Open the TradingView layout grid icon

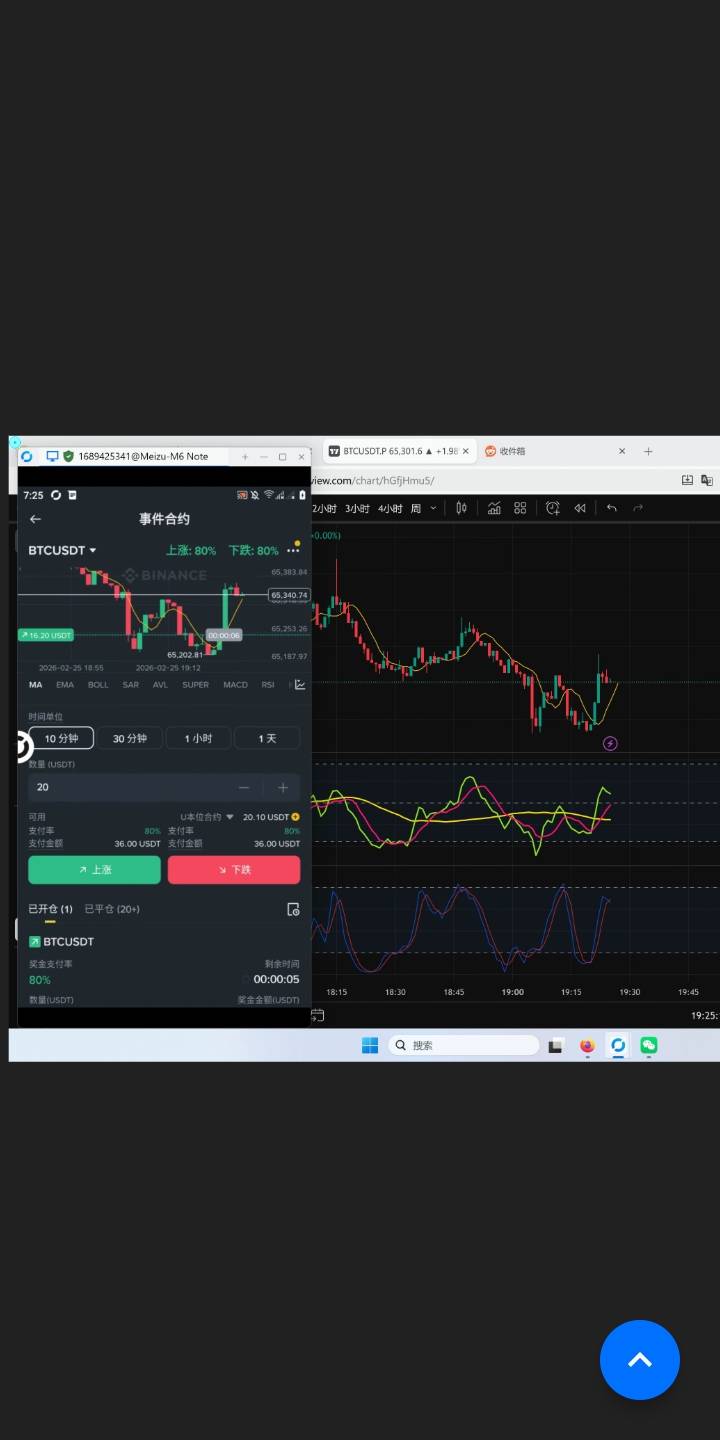pos(520,508)
